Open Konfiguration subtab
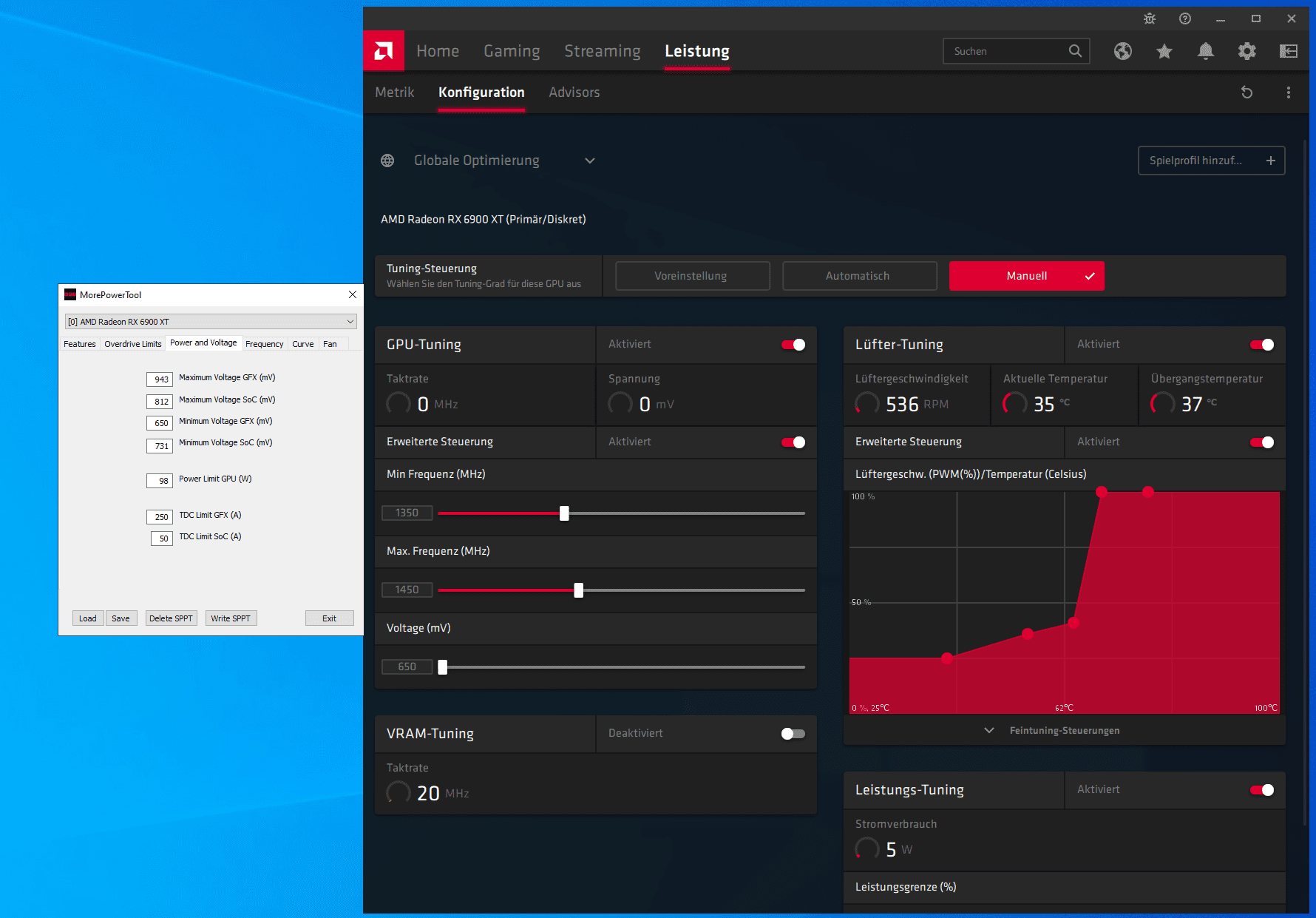The height and width of the screenshot is (918, 1316). click(481, 92)
